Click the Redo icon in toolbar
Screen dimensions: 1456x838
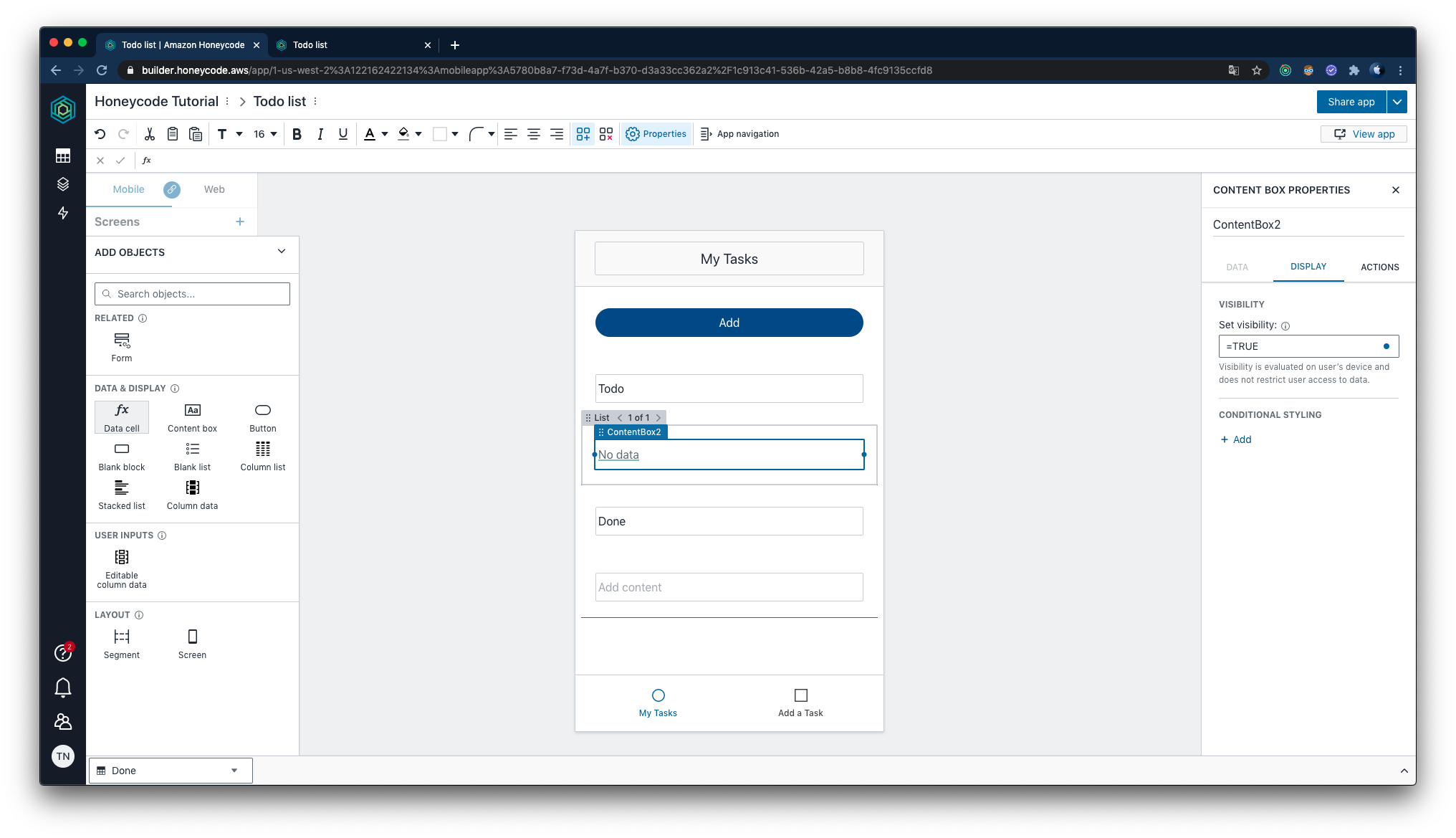point(123,134)
